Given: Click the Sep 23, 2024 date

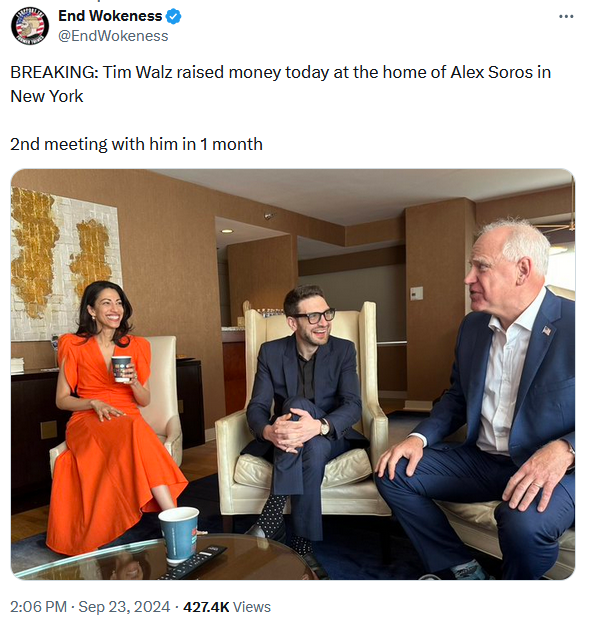Looking at the screenshot, I should 124,607.
